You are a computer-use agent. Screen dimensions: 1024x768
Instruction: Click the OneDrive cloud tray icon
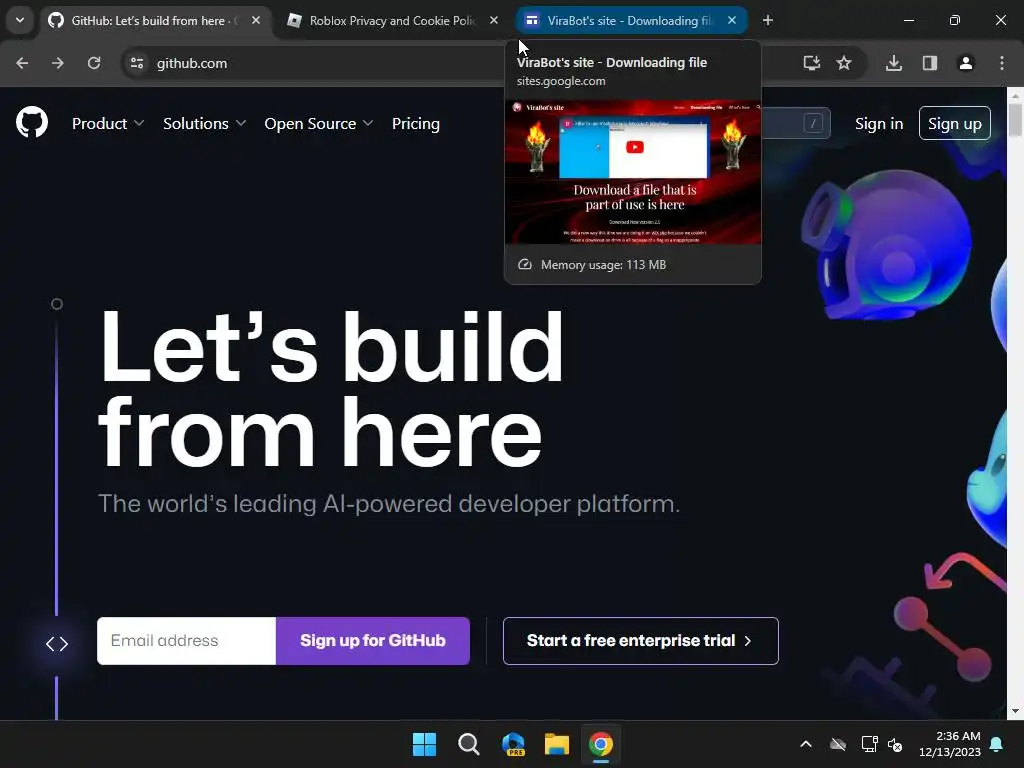click(838, 744)
